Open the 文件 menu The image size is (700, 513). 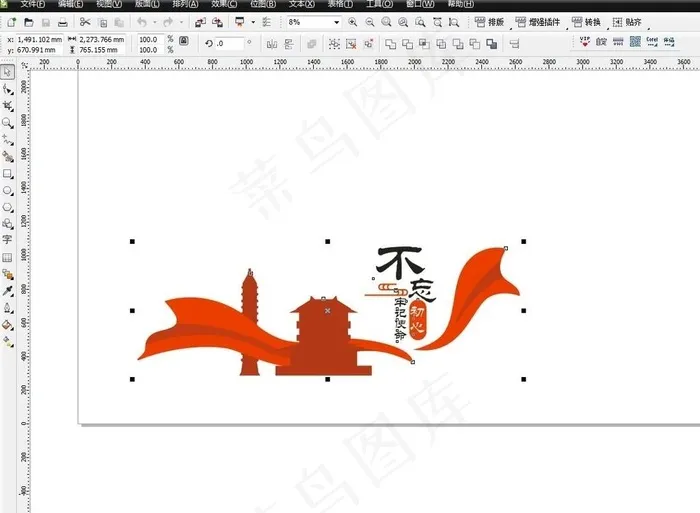click(x=32, y=5)
